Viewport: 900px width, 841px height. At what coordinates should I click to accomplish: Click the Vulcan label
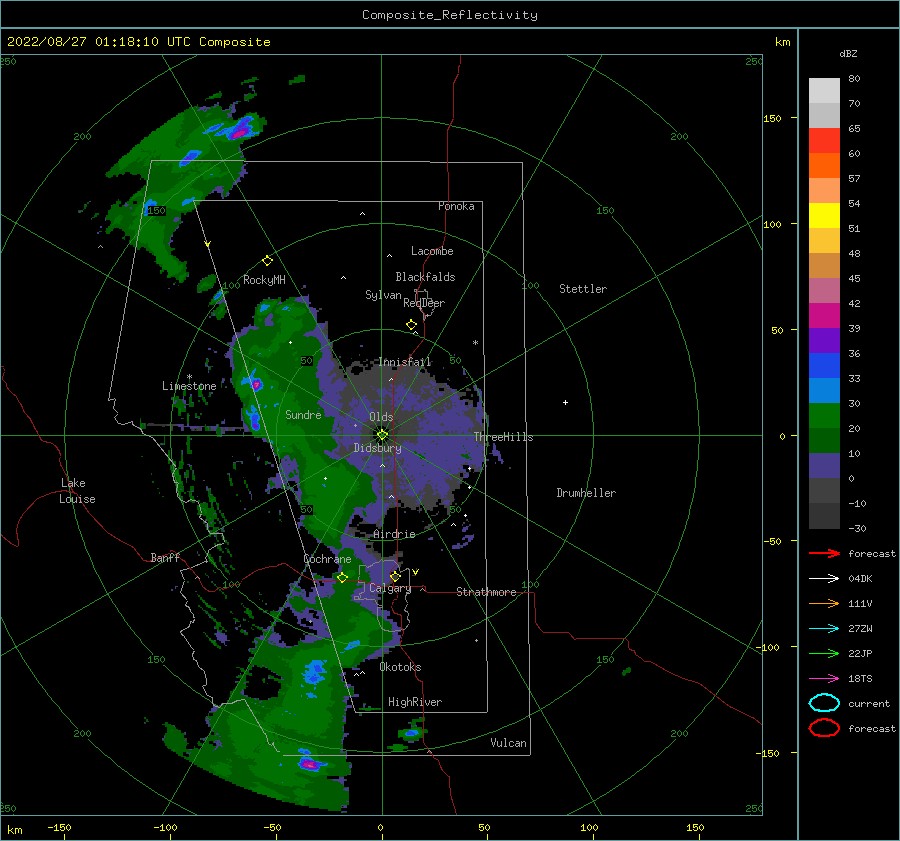point(509,743)
